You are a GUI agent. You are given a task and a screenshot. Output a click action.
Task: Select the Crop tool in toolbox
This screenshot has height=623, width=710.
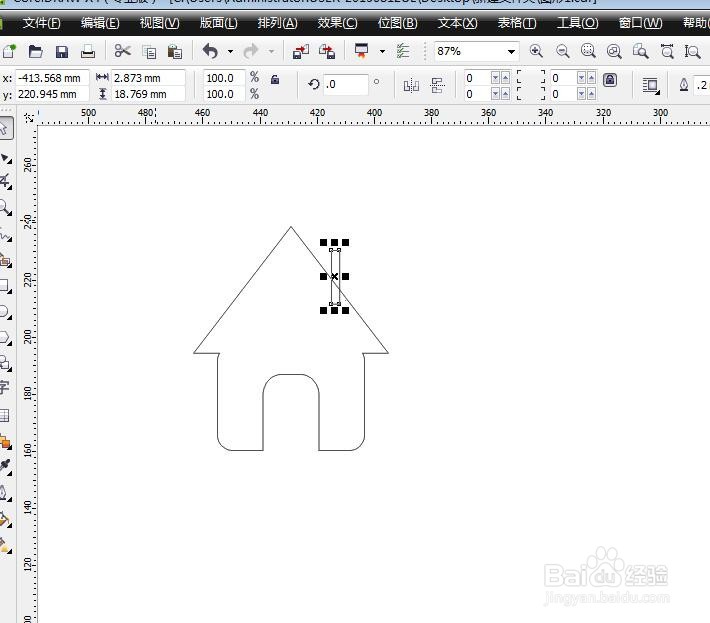[5, 182]
